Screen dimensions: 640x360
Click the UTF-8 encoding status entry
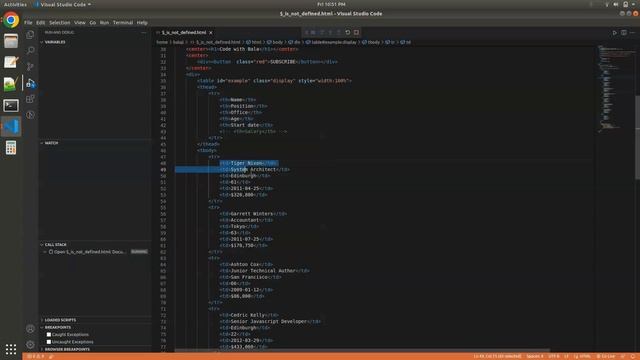[x=554, y=356]
